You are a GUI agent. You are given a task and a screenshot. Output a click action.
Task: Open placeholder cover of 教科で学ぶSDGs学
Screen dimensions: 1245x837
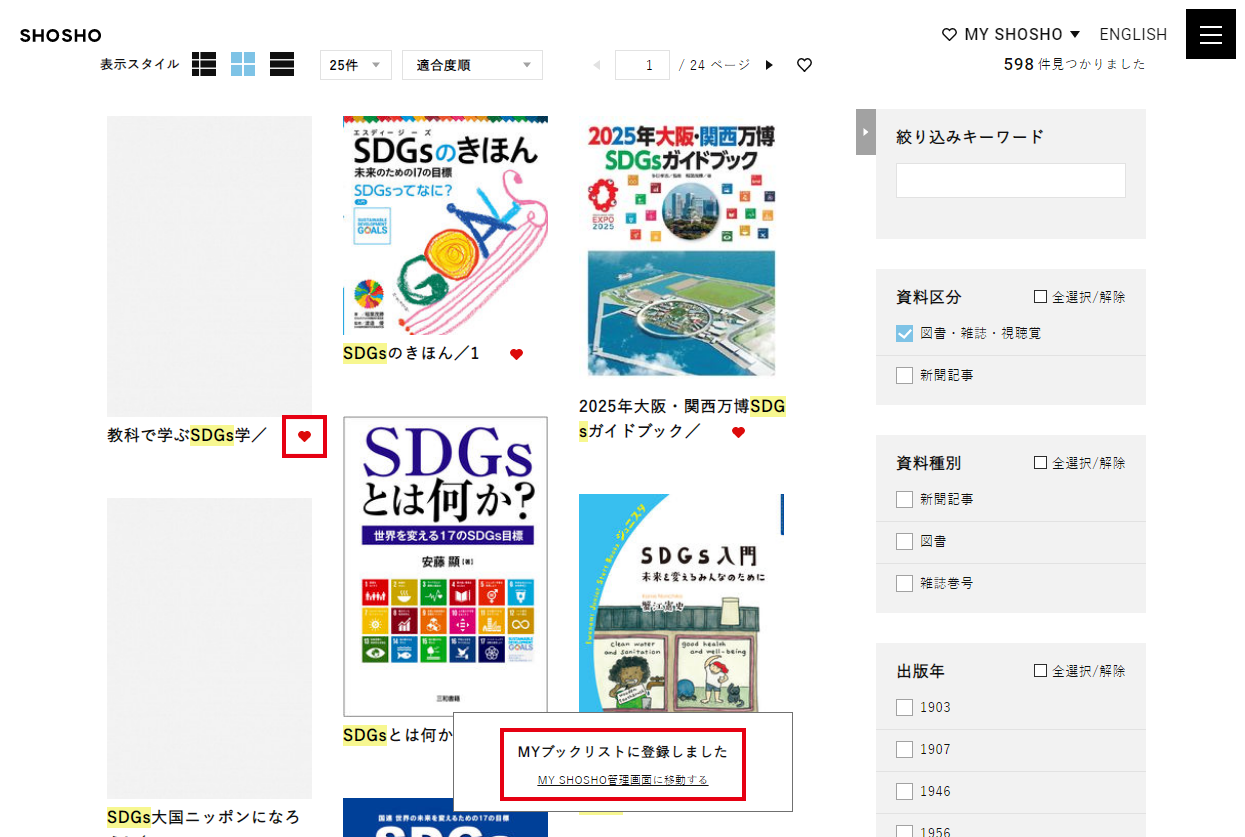tap(209, 266)
